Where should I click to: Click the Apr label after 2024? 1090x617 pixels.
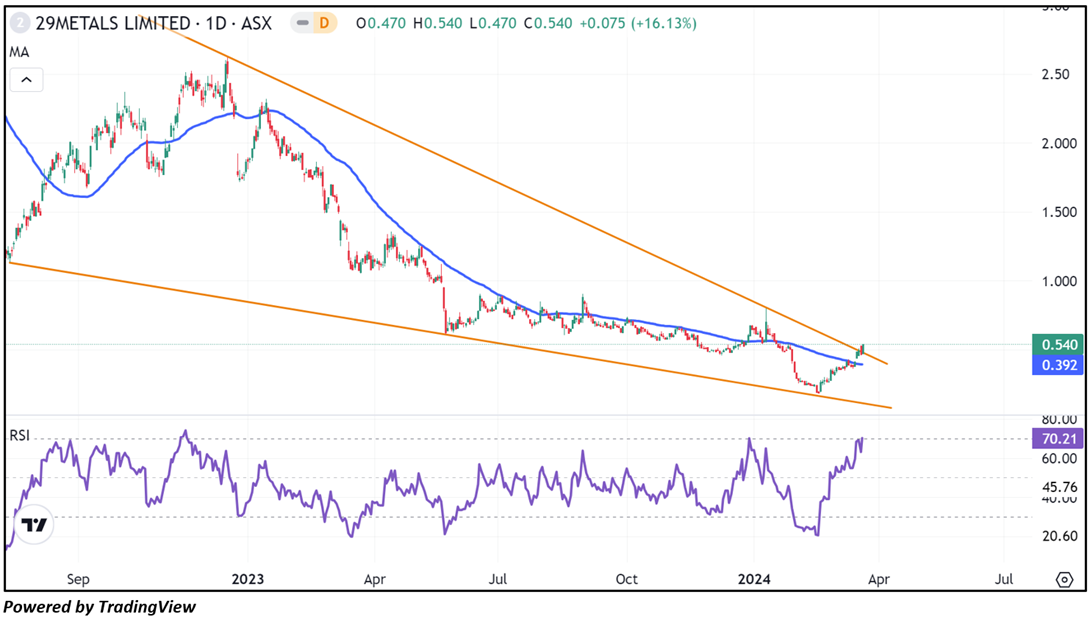(x=879, y=579)
